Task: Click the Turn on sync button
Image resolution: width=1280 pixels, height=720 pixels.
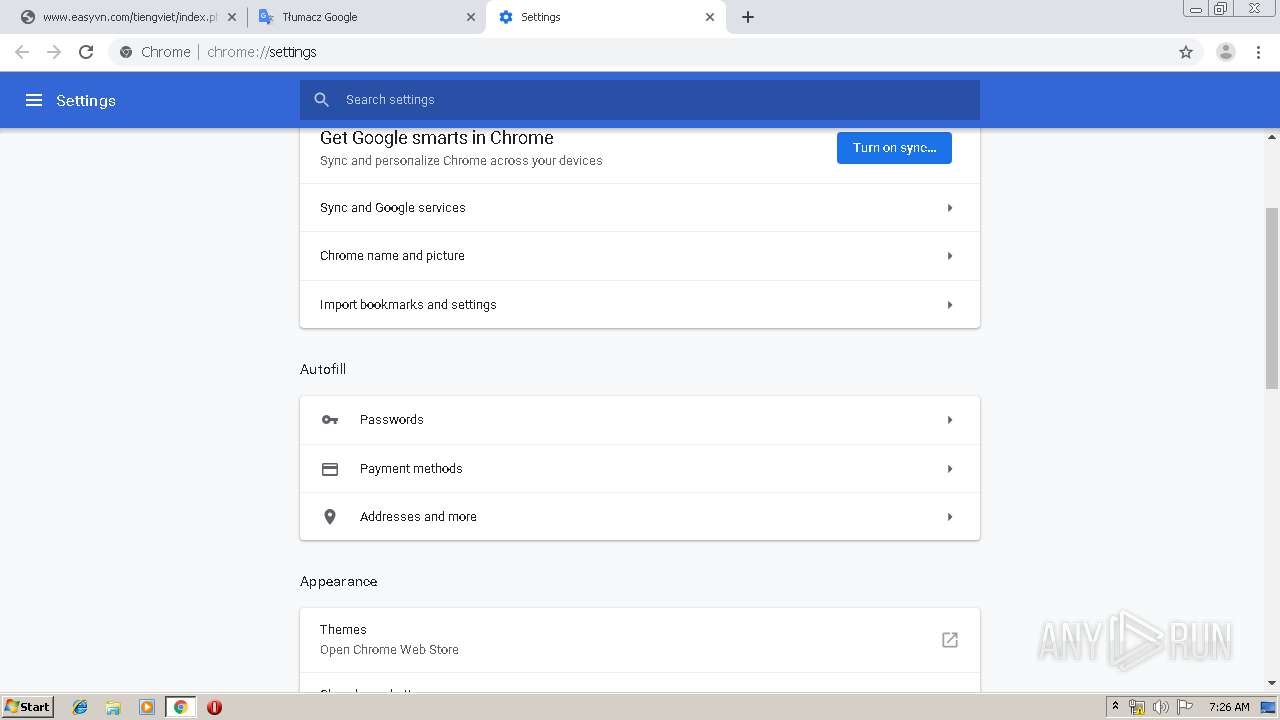Action: (x=894, y=148)
